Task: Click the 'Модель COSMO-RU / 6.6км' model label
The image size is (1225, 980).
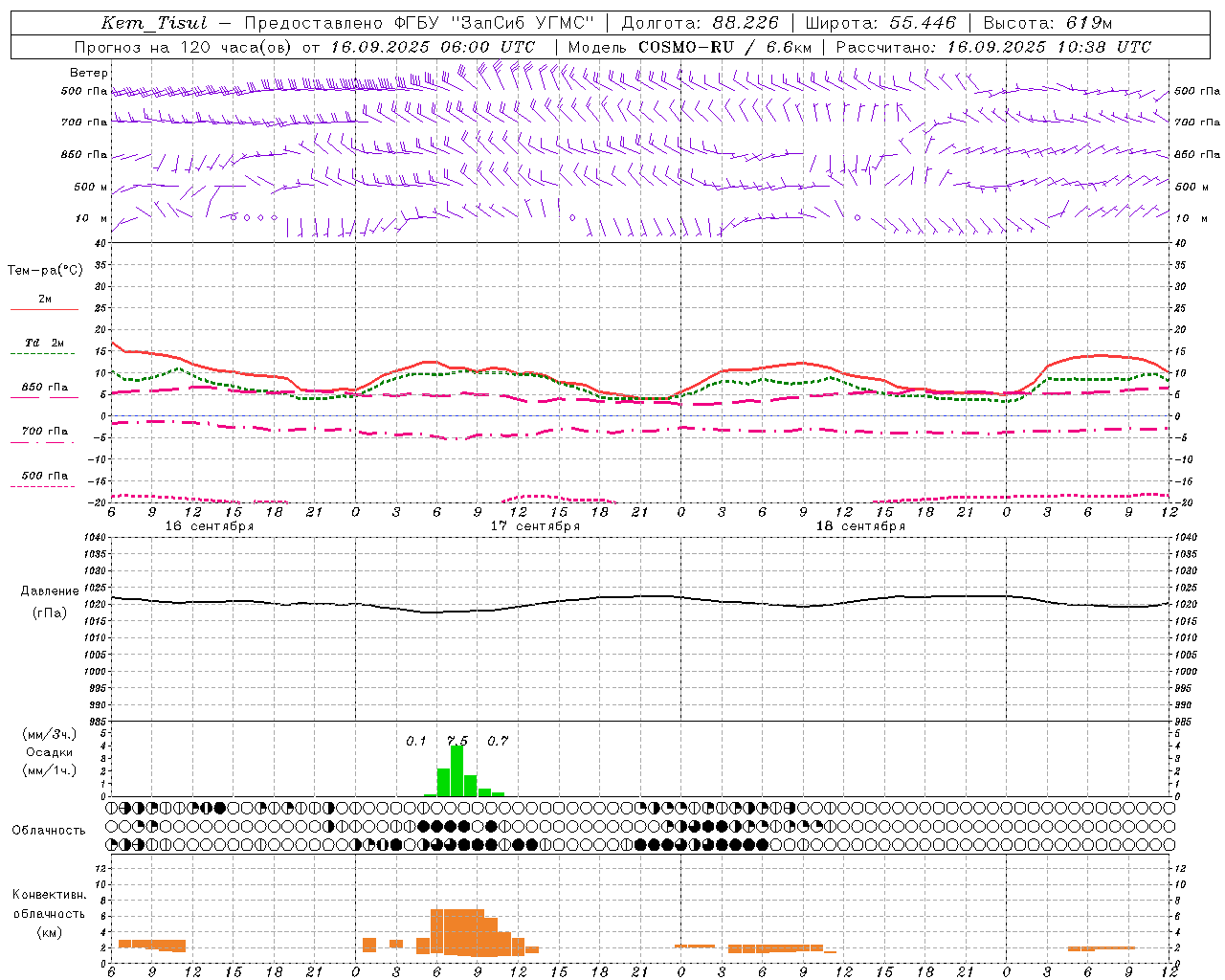Action: coord(690,47)
